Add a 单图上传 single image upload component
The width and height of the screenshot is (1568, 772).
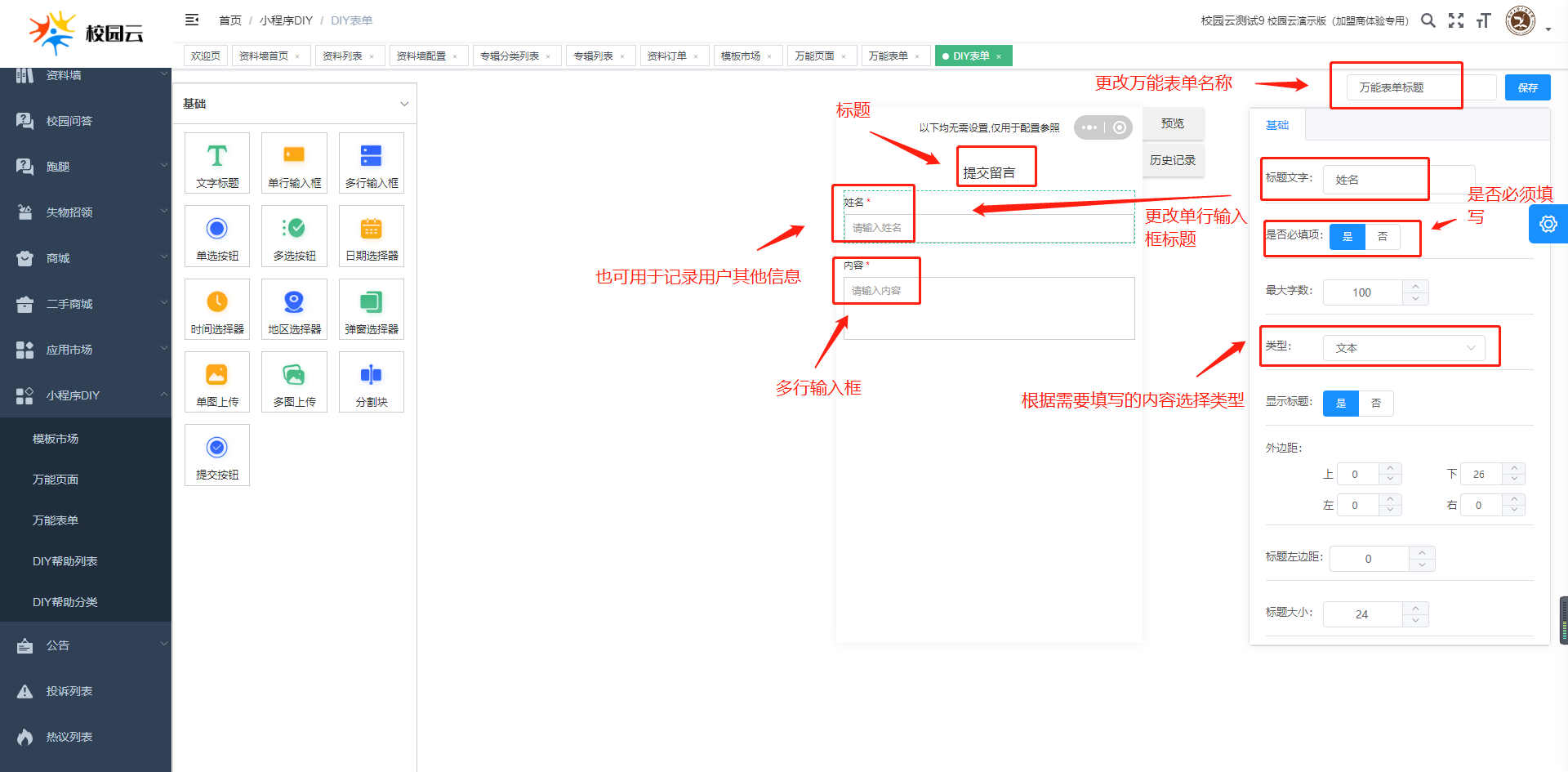click(217, 382)
